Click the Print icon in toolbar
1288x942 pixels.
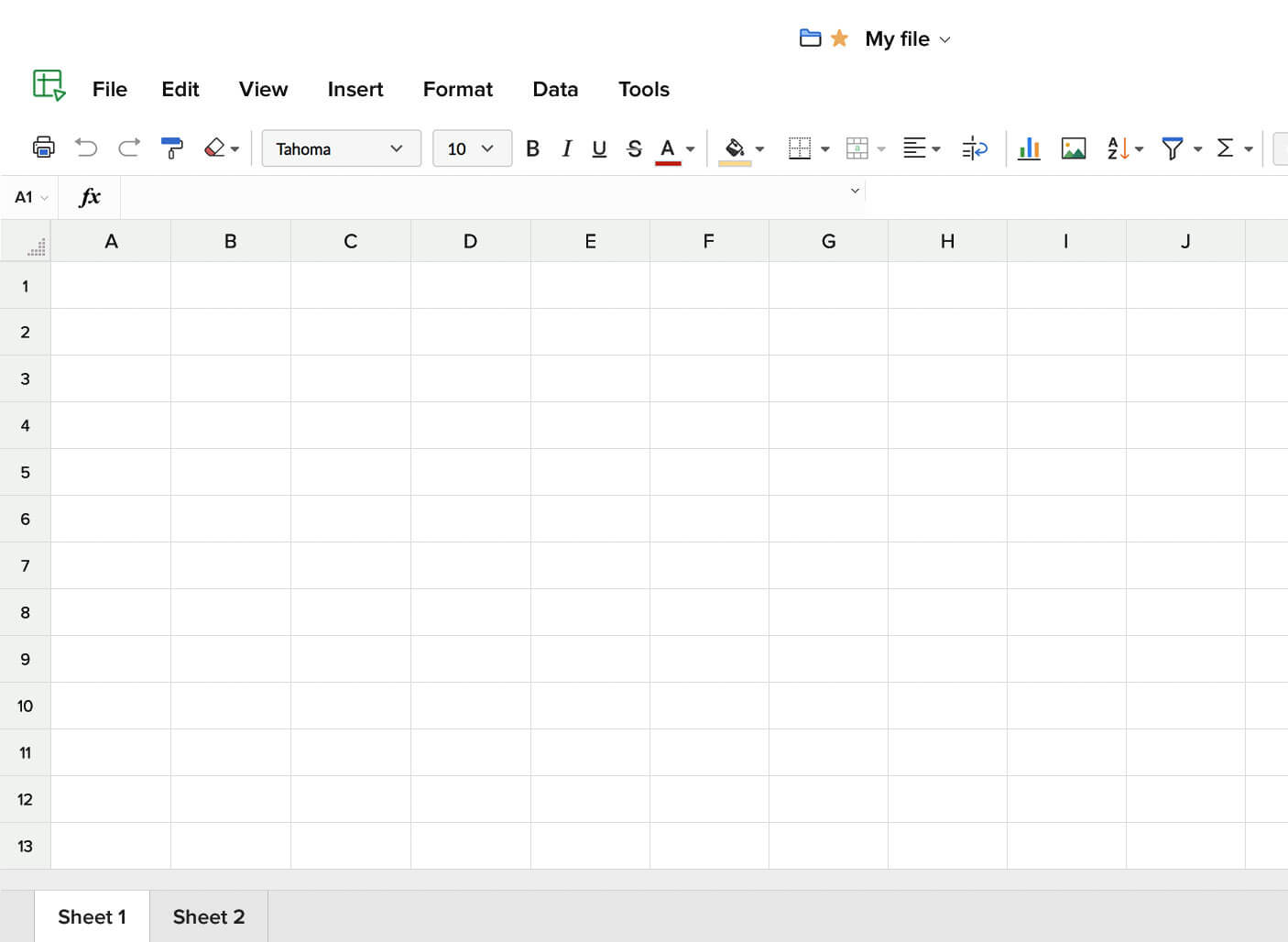(43, 148)
